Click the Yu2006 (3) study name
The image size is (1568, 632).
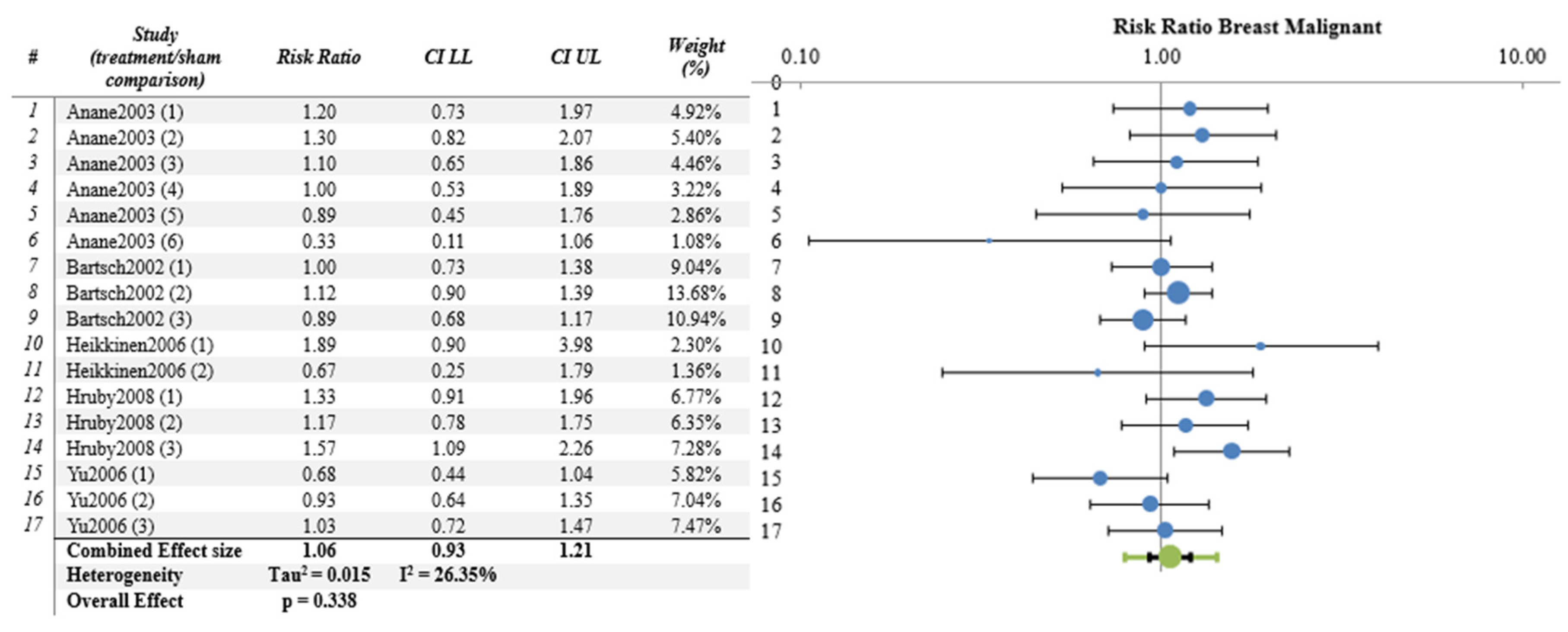coord(111,526)
